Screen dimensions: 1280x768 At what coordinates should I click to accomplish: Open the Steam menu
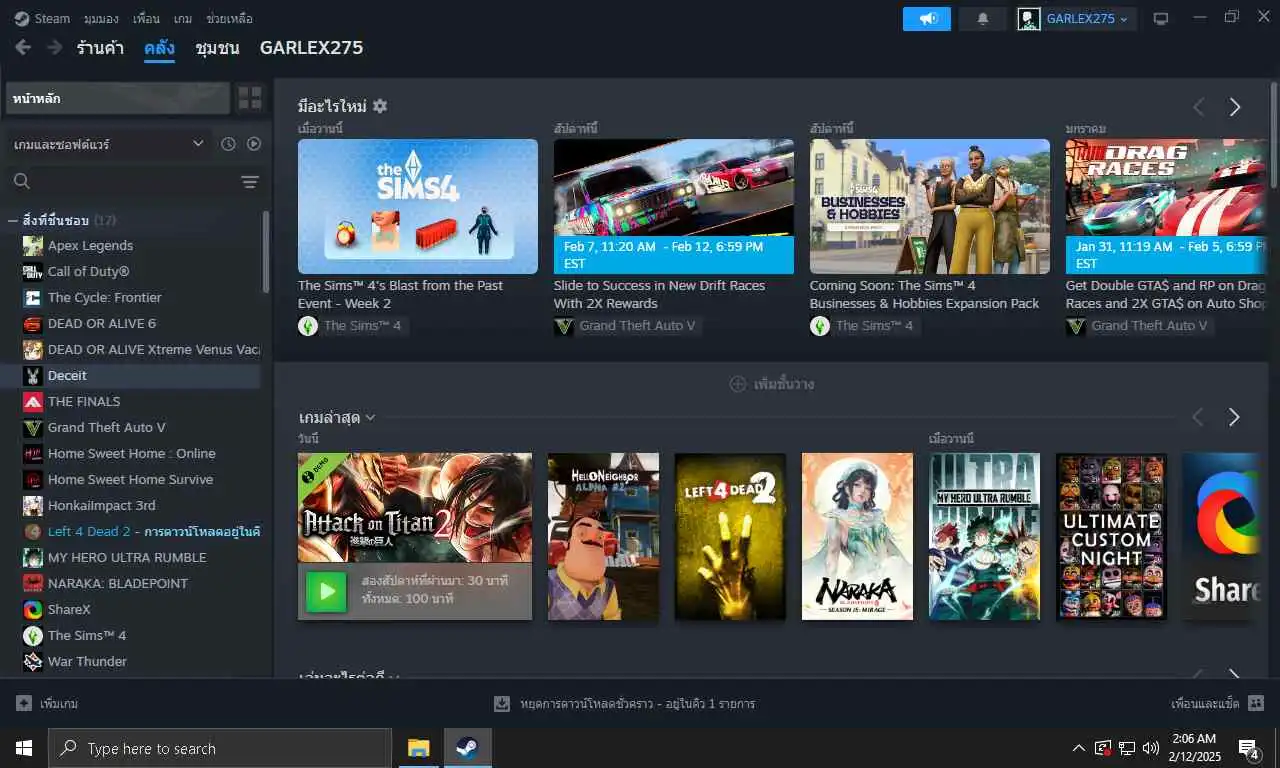(x=43, y=19)
